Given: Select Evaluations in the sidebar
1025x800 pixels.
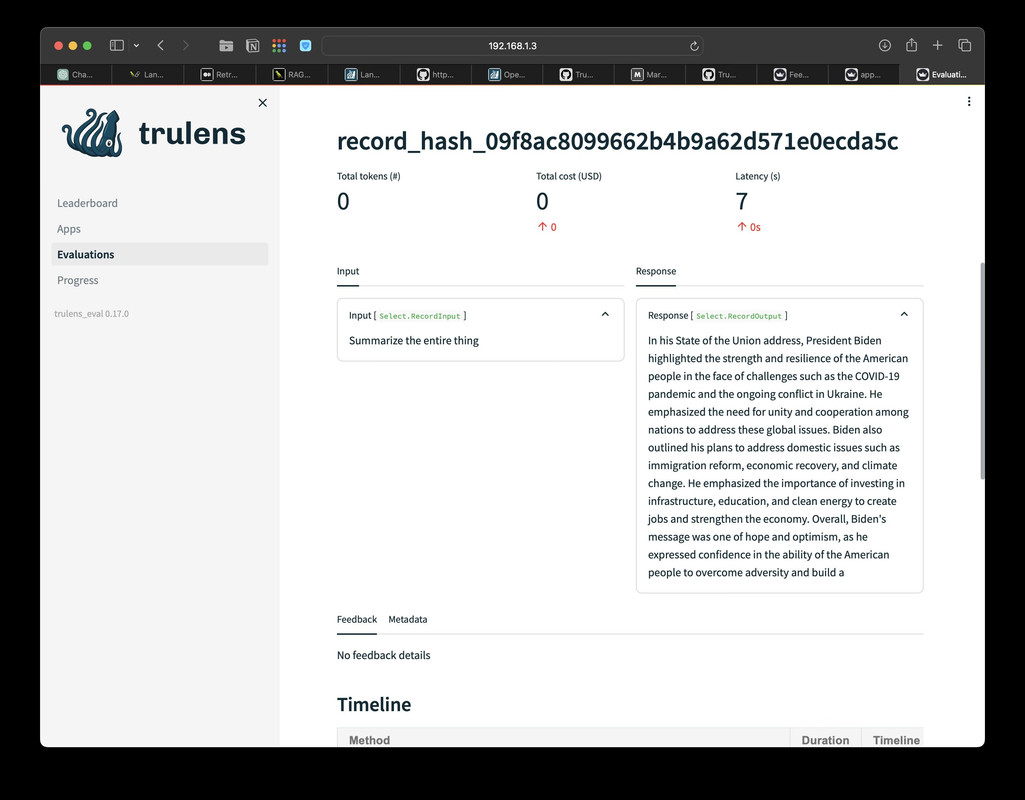Looking at the screenshot, I should coord(160,254).
